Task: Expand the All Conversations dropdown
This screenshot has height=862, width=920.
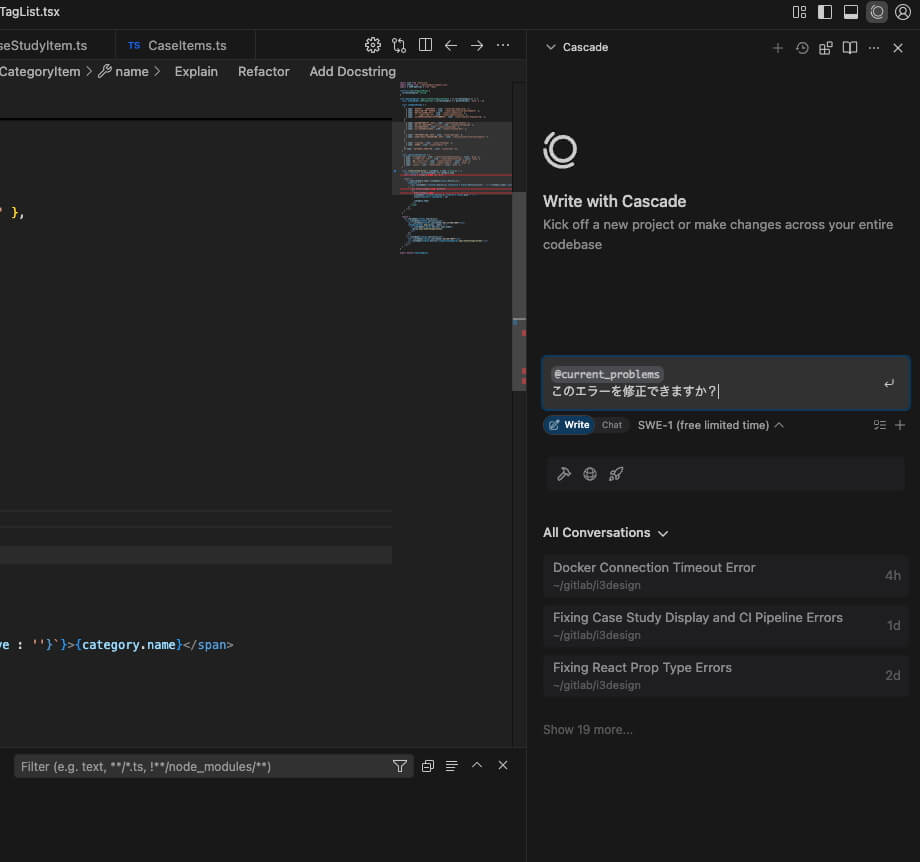Action: coord(606,533)
